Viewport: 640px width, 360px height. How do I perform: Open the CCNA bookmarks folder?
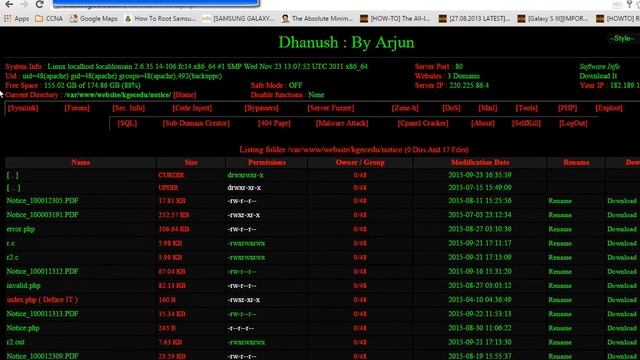pyautogui.click(x=49, y=18)
